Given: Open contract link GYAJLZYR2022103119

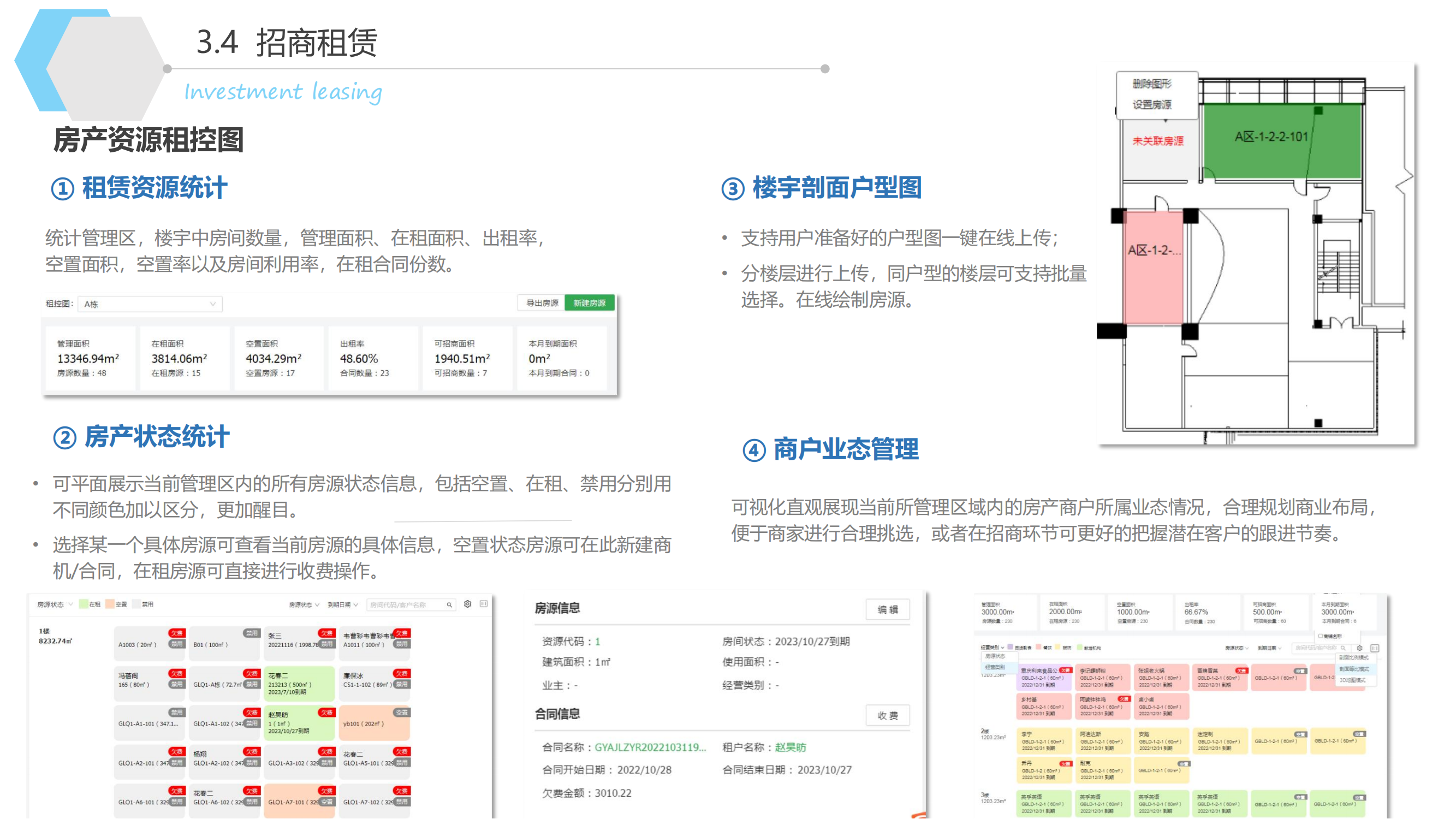Looking at the screenshot, I should [650, 746].
